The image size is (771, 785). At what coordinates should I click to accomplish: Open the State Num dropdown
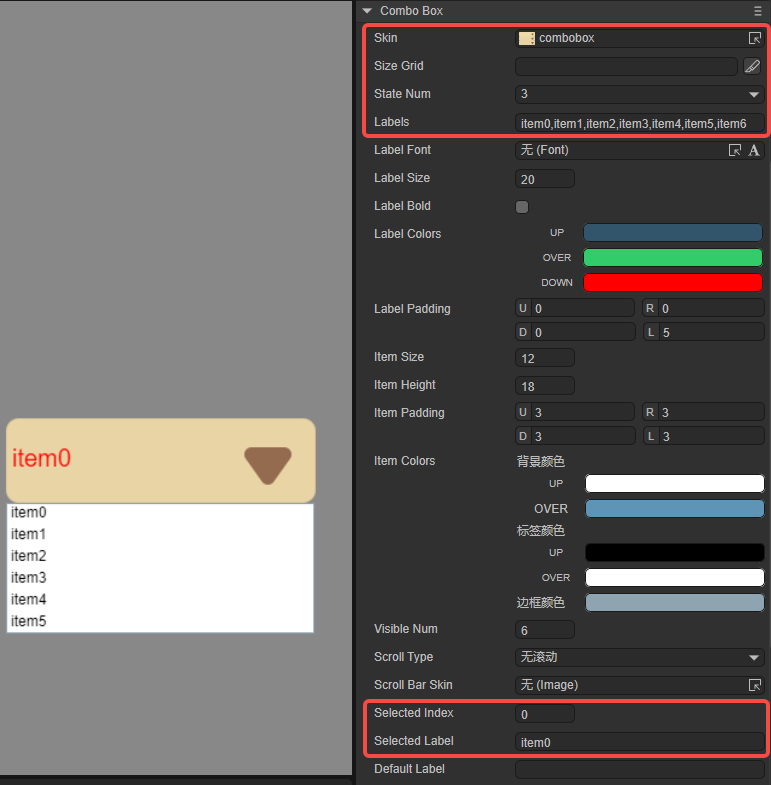pyautogui.click(x=639, y=94)
